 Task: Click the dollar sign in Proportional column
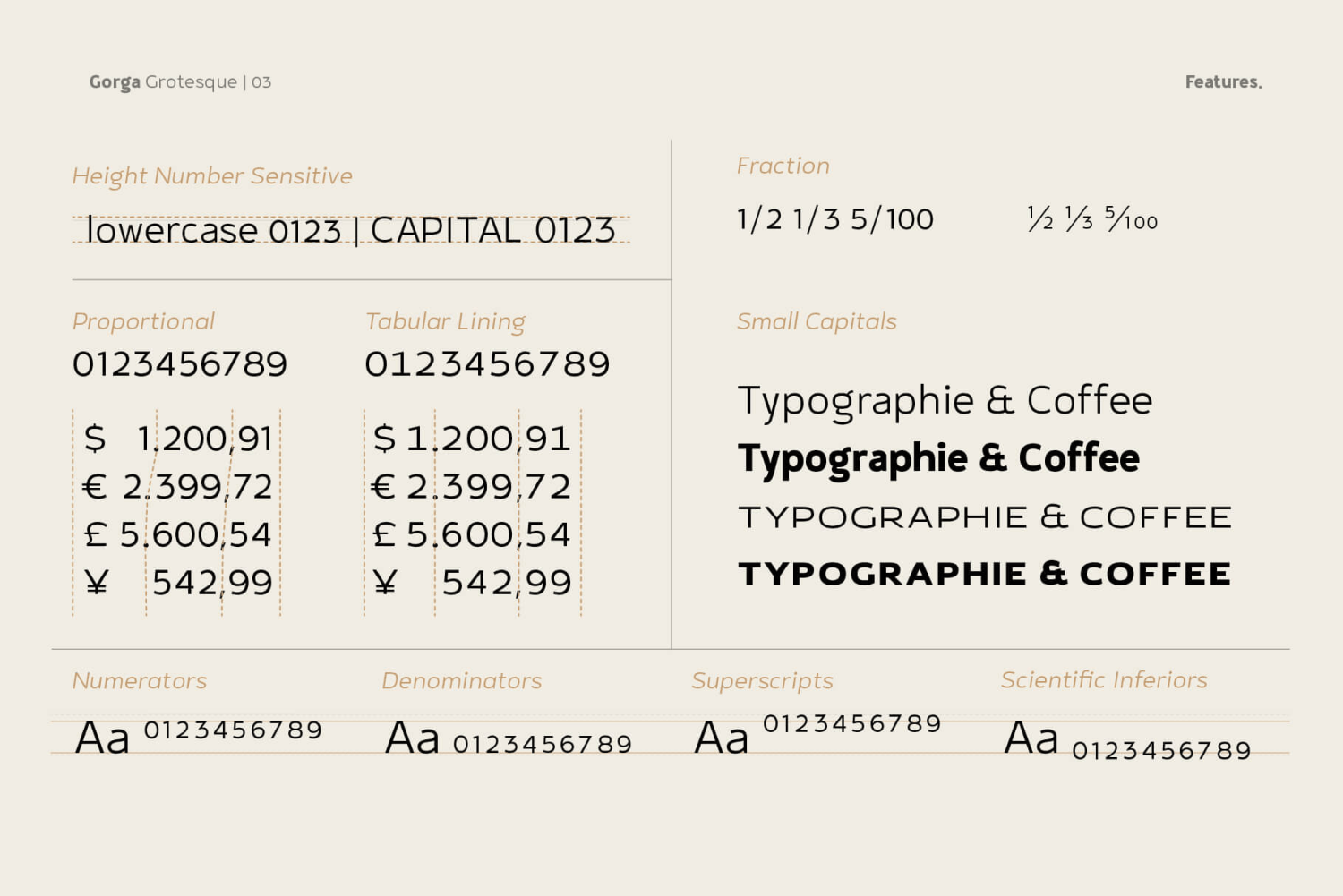point(95,439)
